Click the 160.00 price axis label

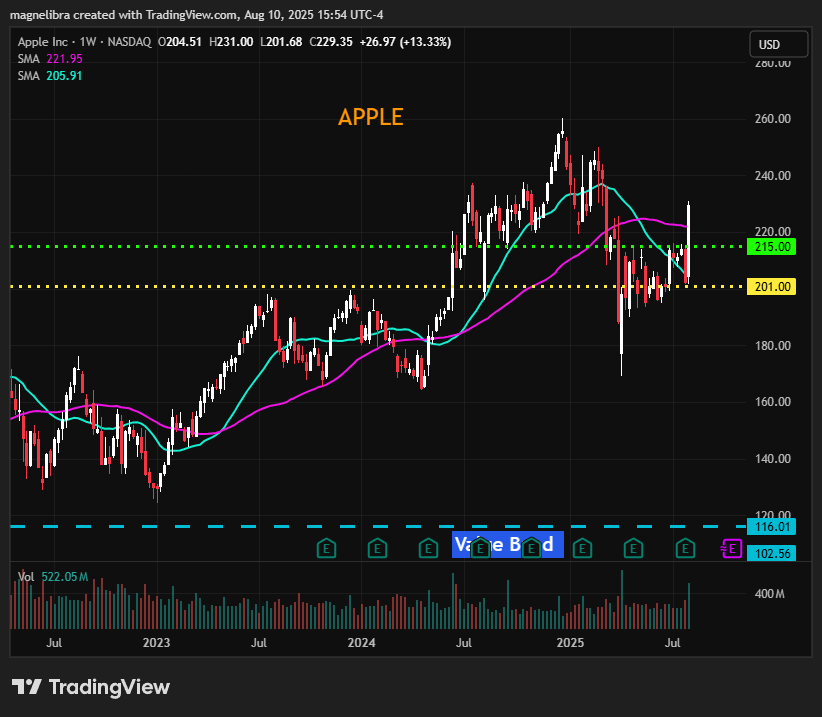(x=772, y=402)
